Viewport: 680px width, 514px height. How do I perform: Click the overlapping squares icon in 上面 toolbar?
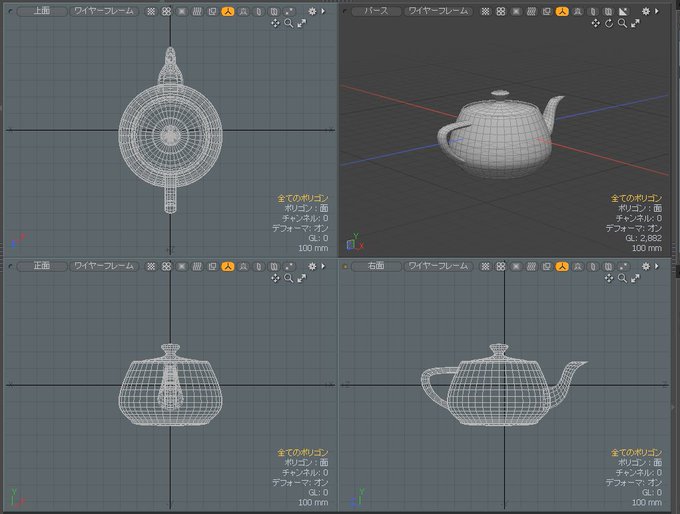212,11
